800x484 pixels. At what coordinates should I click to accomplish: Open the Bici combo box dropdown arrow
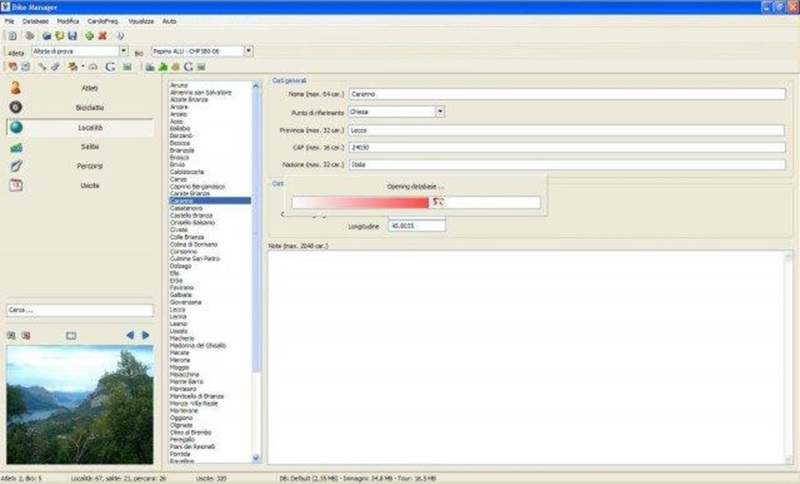tap(248, 51)
